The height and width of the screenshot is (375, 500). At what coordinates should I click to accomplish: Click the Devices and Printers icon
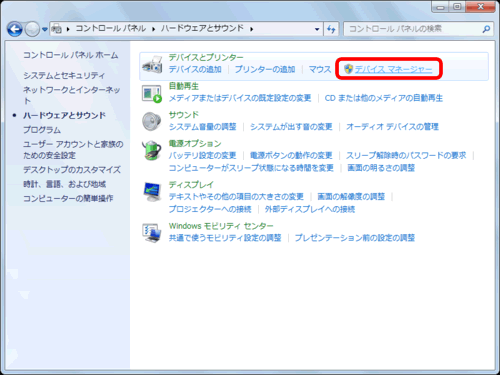tap(152, 65)
